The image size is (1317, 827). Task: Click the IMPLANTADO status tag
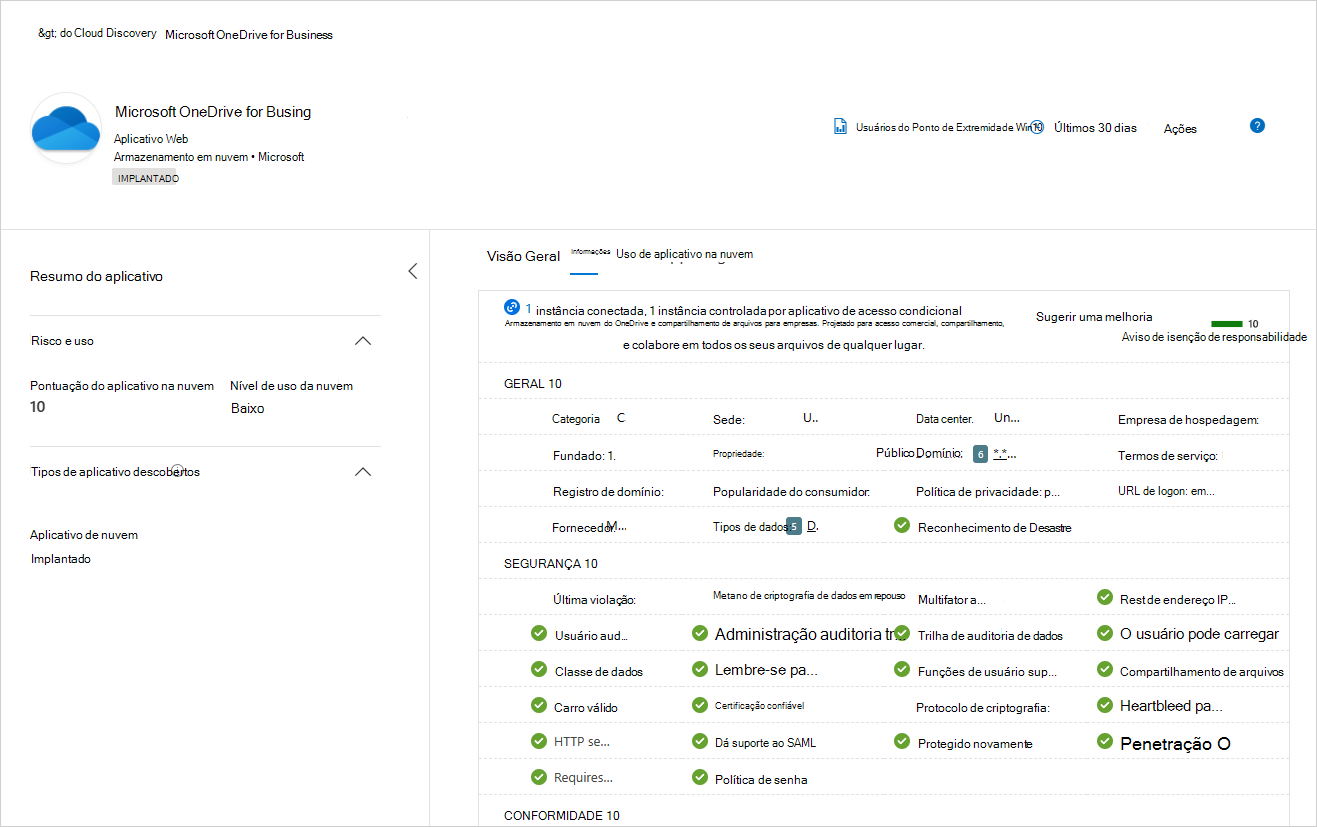pyautogui.click(x=145, y=178)
